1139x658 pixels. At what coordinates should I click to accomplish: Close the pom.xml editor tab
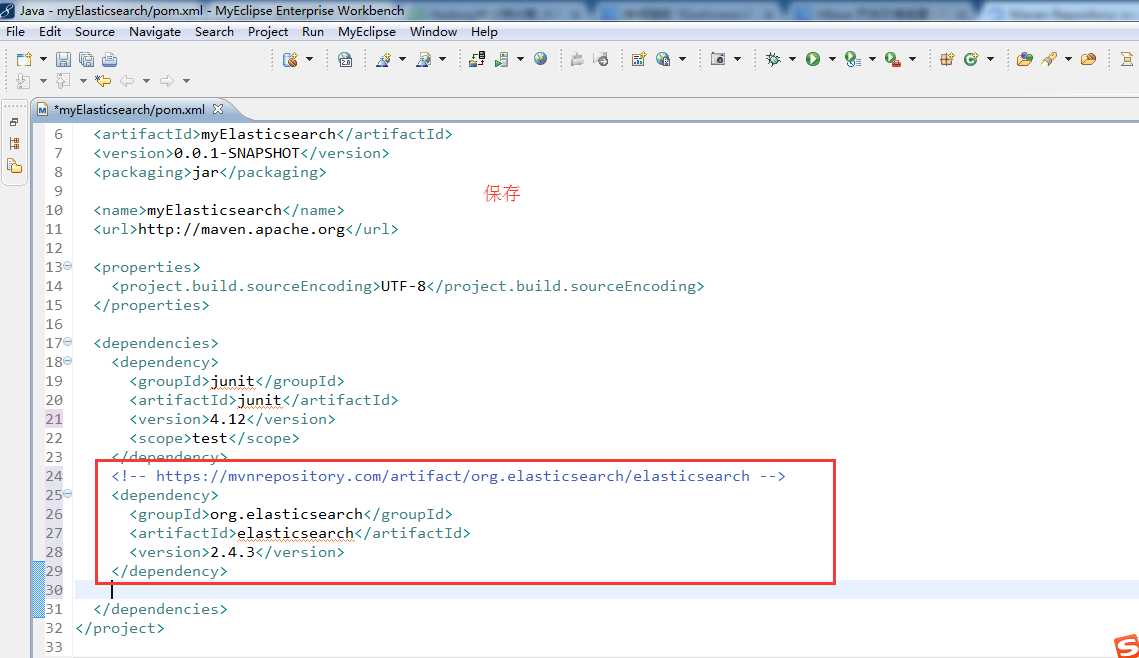[218, 109]
